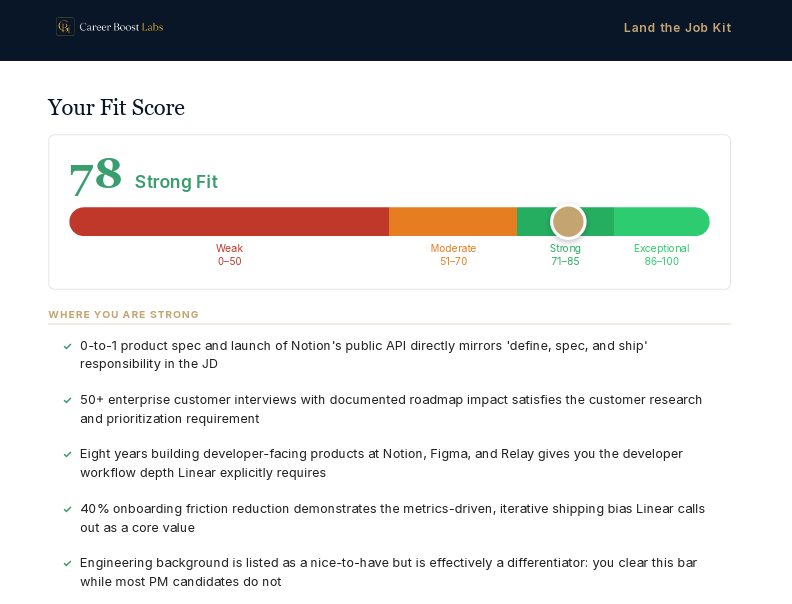Click the Strong 71–85 range label
Viewport: 792px width, 604px height.
coord(565,255)
